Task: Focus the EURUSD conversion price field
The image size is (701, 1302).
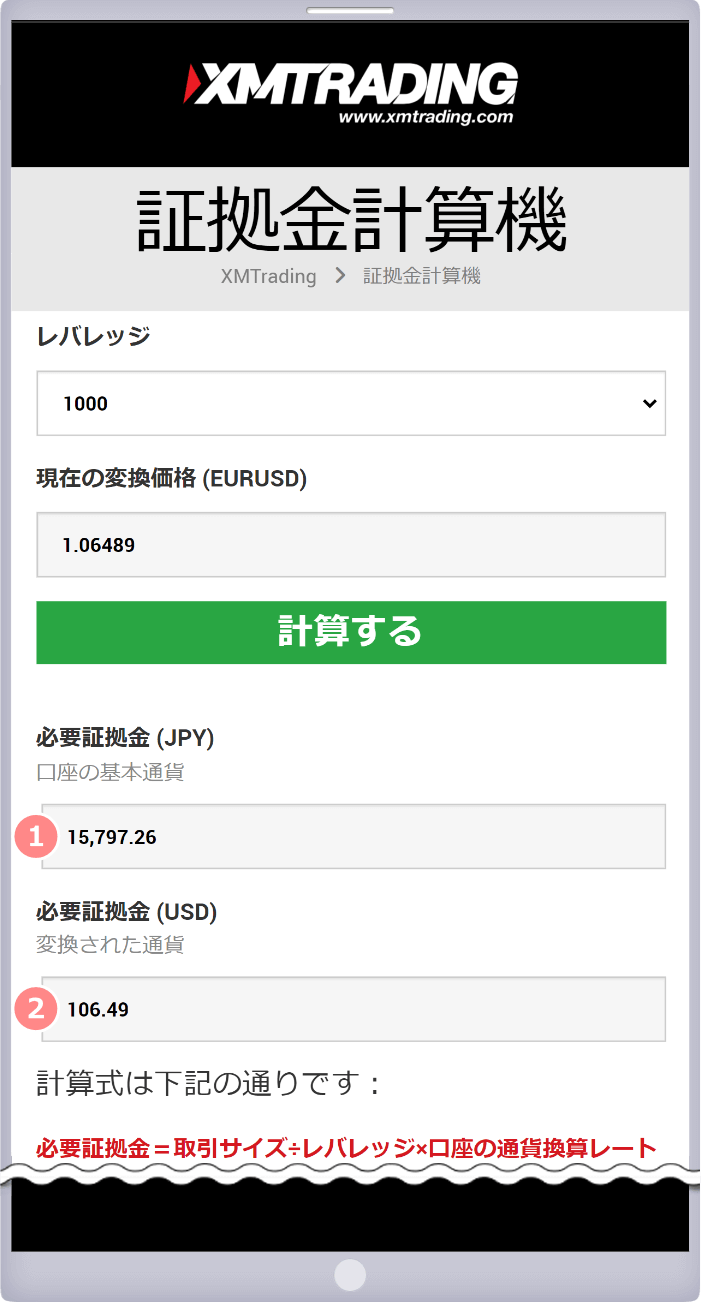Action: coord(351,545)
